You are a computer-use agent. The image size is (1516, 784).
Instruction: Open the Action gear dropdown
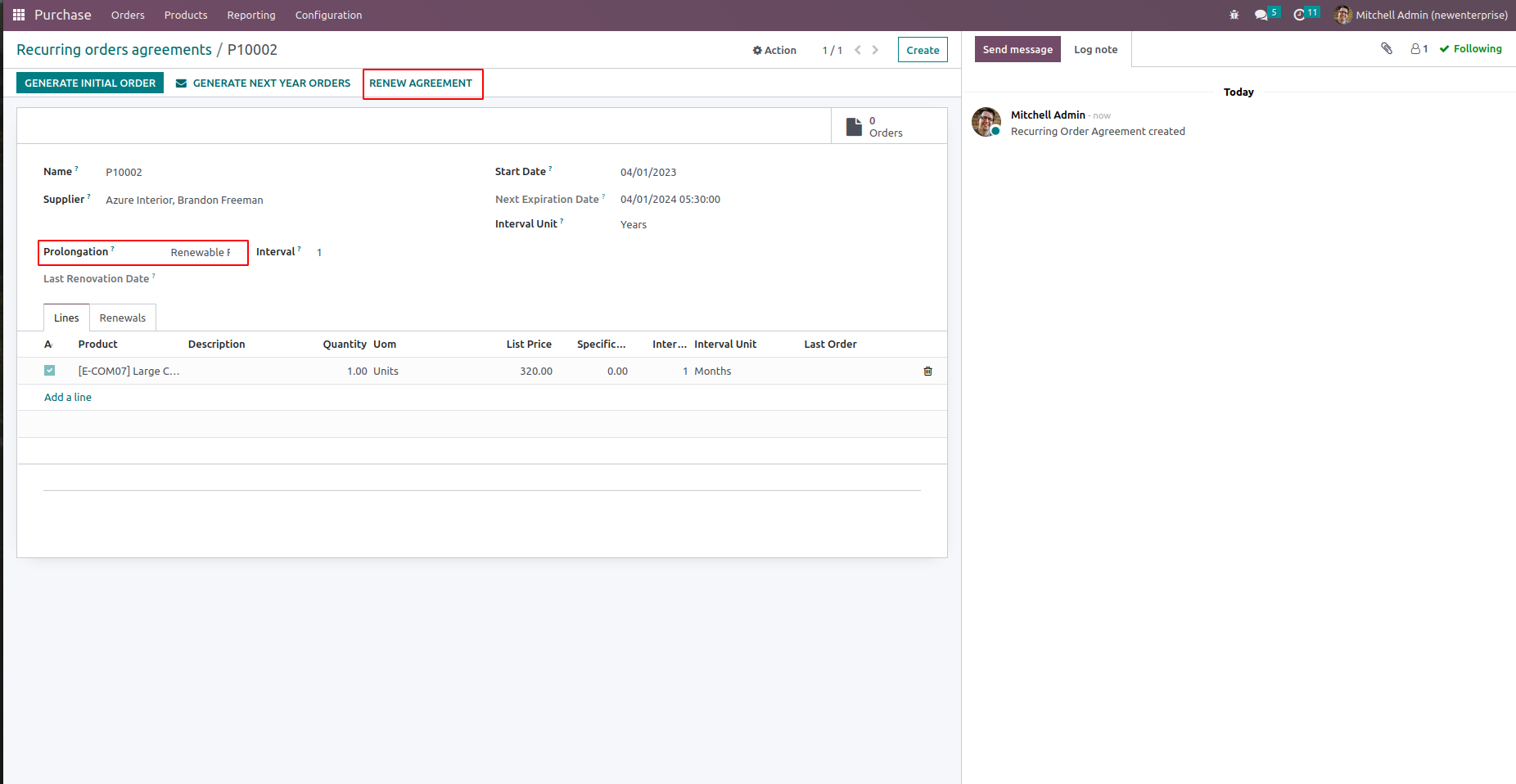tap(774, 50)
